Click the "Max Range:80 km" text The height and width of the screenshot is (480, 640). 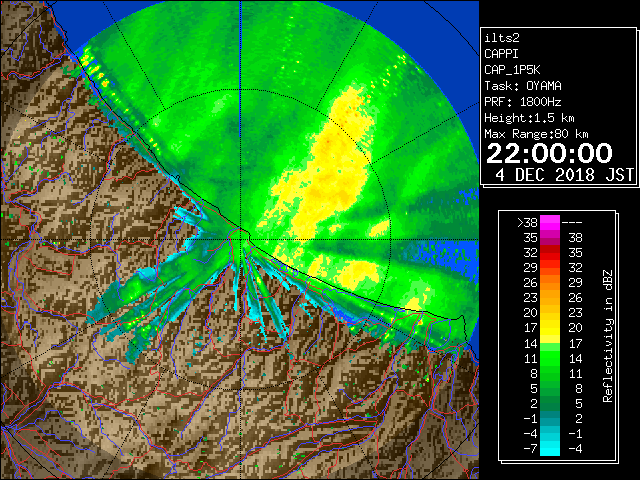[536, 134]
